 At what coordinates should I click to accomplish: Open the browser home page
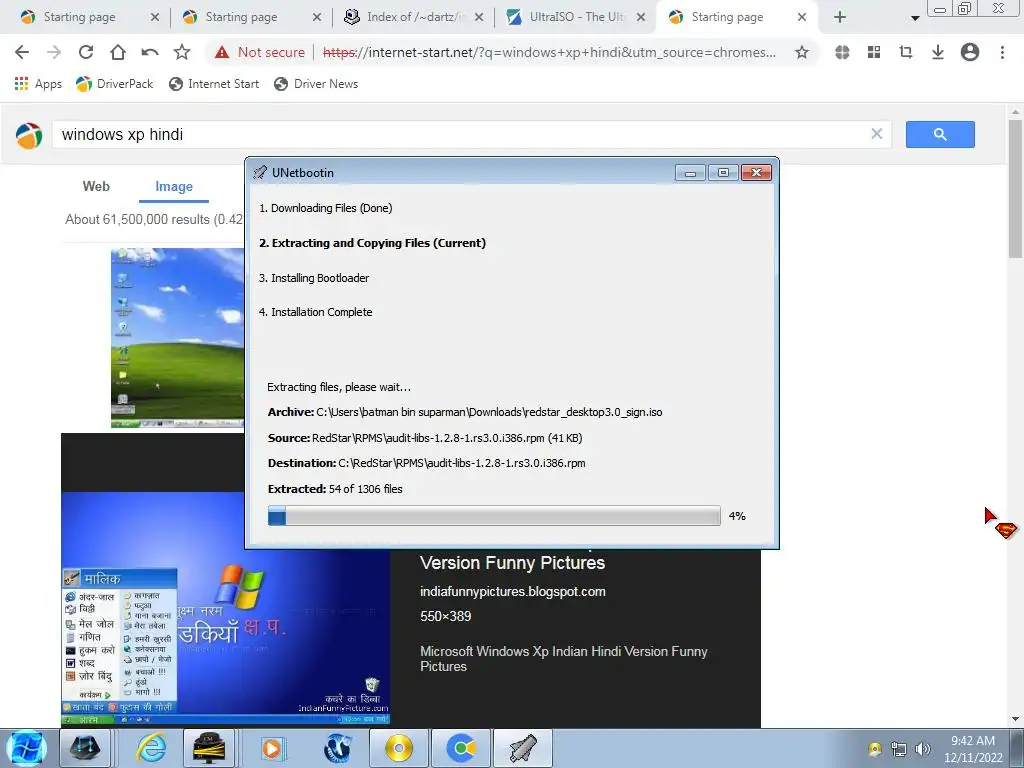(118, 52)
